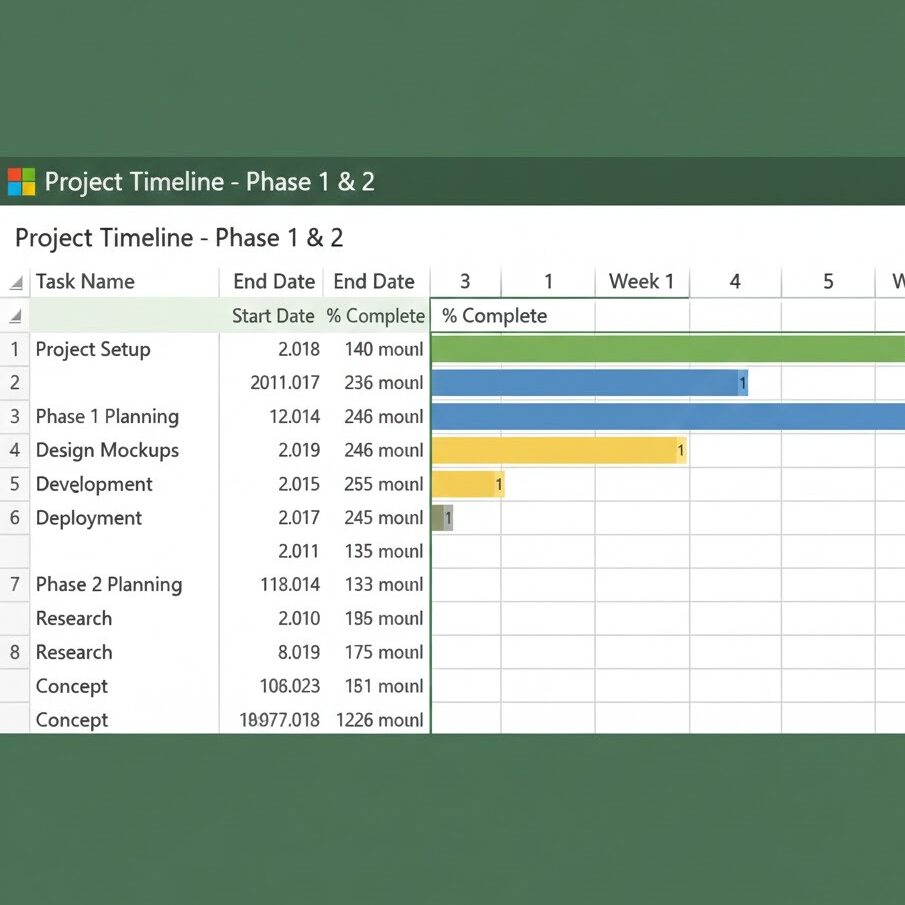This screenshot has width=905, height=905.
Task: Select the yellow Design Mockups progress bar
Action: [557, 450]
